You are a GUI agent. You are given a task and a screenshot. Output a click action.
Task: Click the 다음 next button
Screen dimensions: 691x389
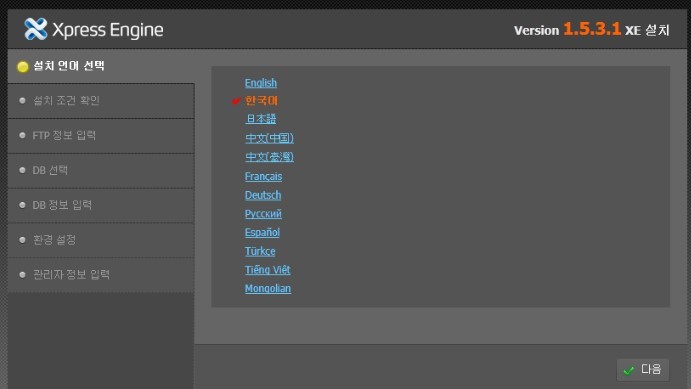pos(643,370)
